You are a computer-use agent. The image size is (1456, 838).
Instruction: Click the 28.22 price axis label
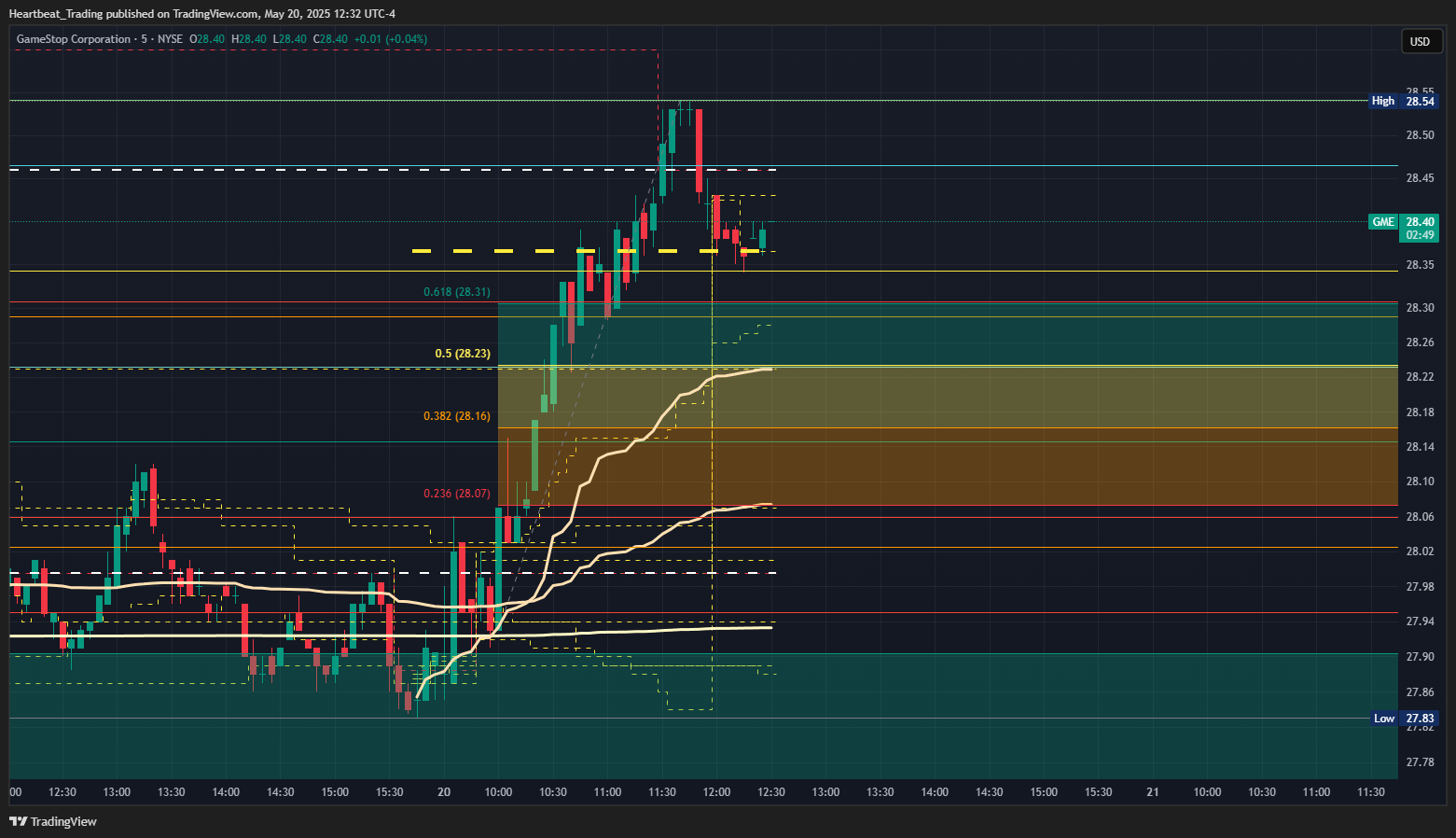click(1420, 377)
